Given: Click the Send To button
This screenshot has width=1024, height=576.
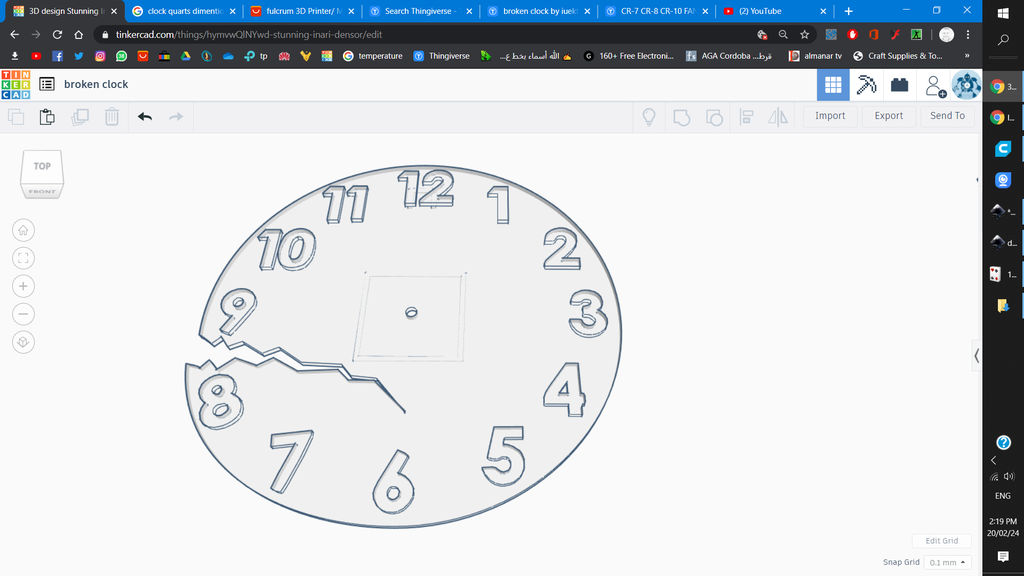Looking at the screenshot, I should point(948,116).
